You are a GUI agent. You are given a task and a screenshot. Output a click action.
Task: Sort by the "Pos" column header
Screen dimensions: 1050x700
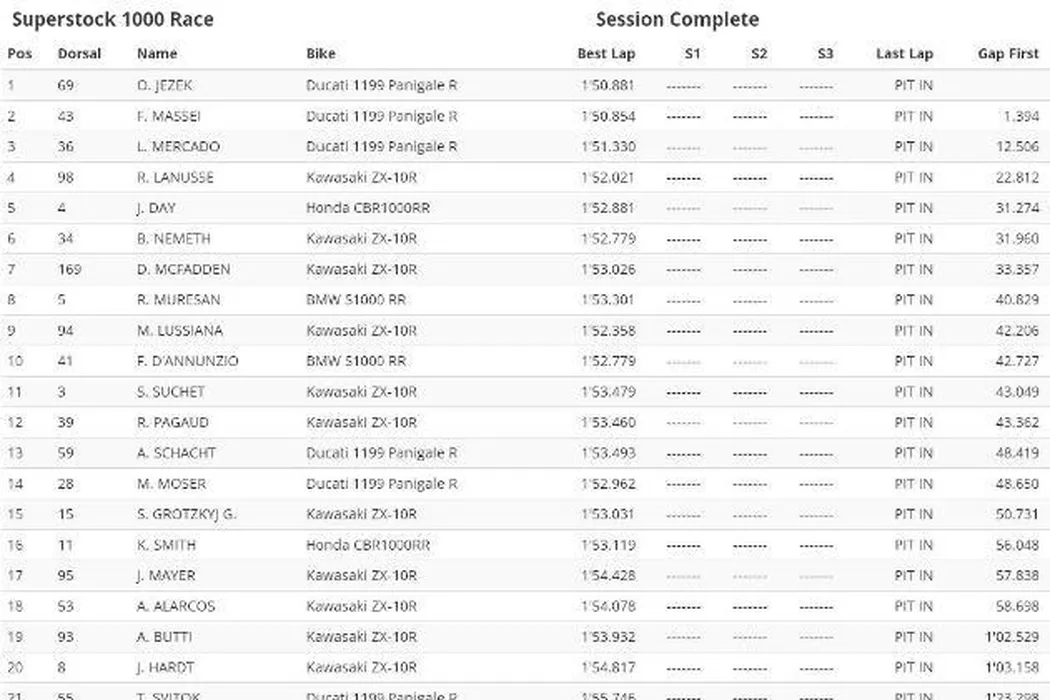[20, 54]
